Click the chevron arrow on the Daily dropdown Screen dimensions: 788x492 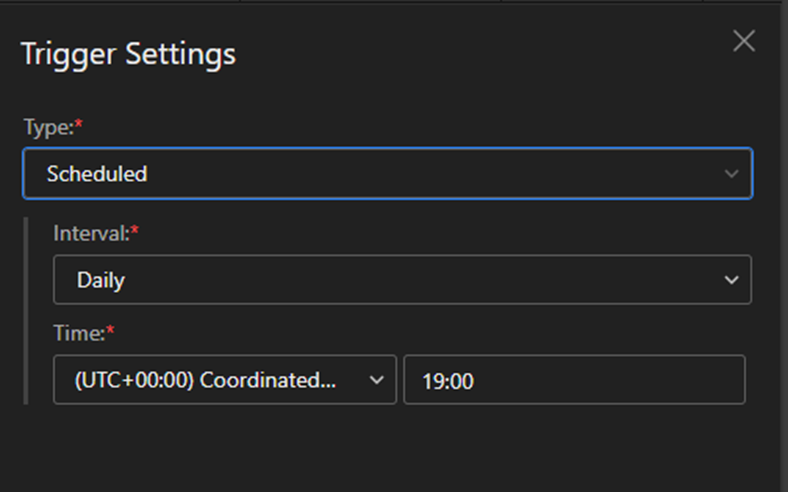pyautogui.click(x=731, y=280)
